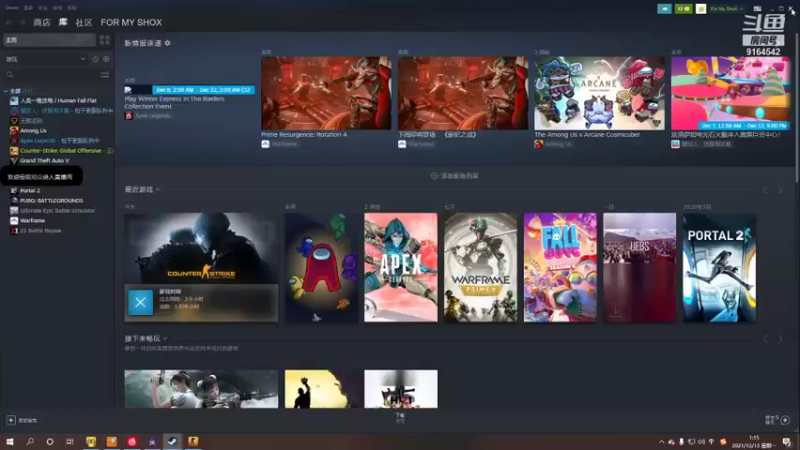Click the blue announcements button in title bar

point(664,9)
